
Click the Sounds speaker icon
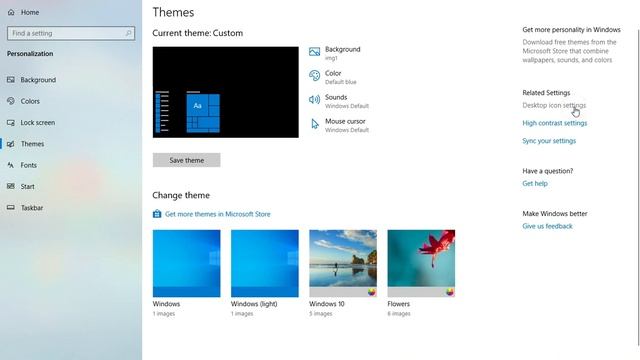click(314, 100)
